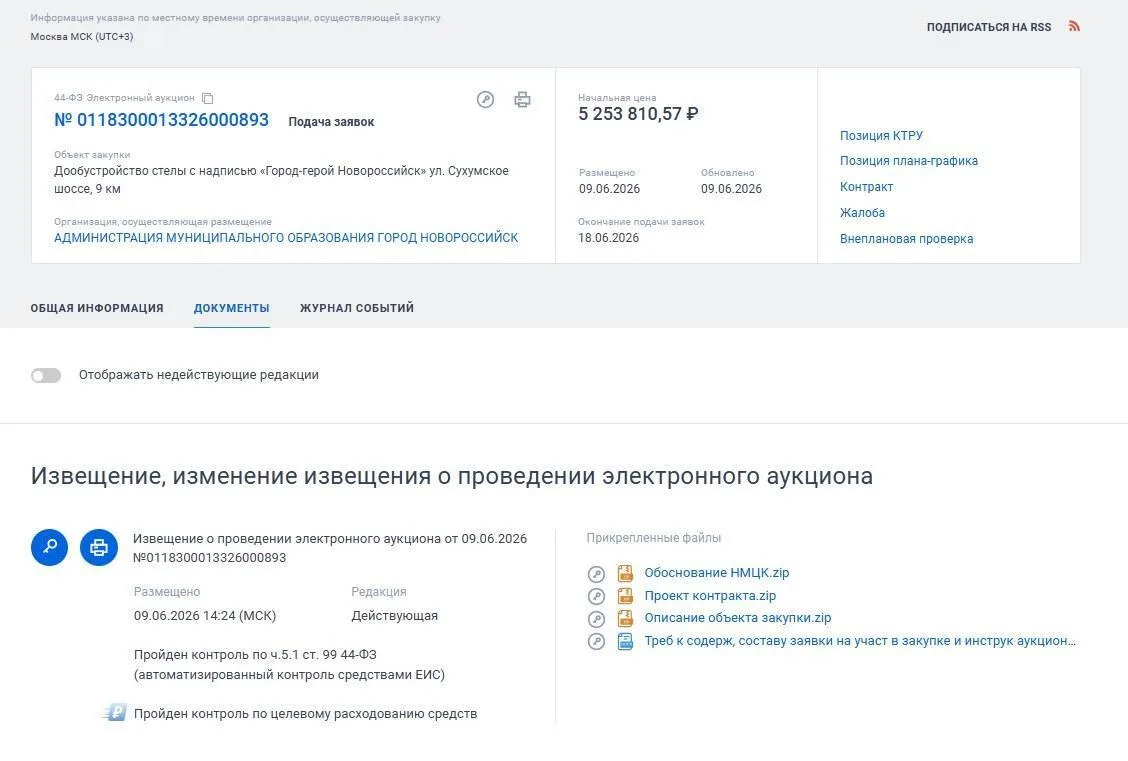The image size is (1128, 761).
Task: Click the 44-ФЗ Электронный аукцион label
Action: 124,98
